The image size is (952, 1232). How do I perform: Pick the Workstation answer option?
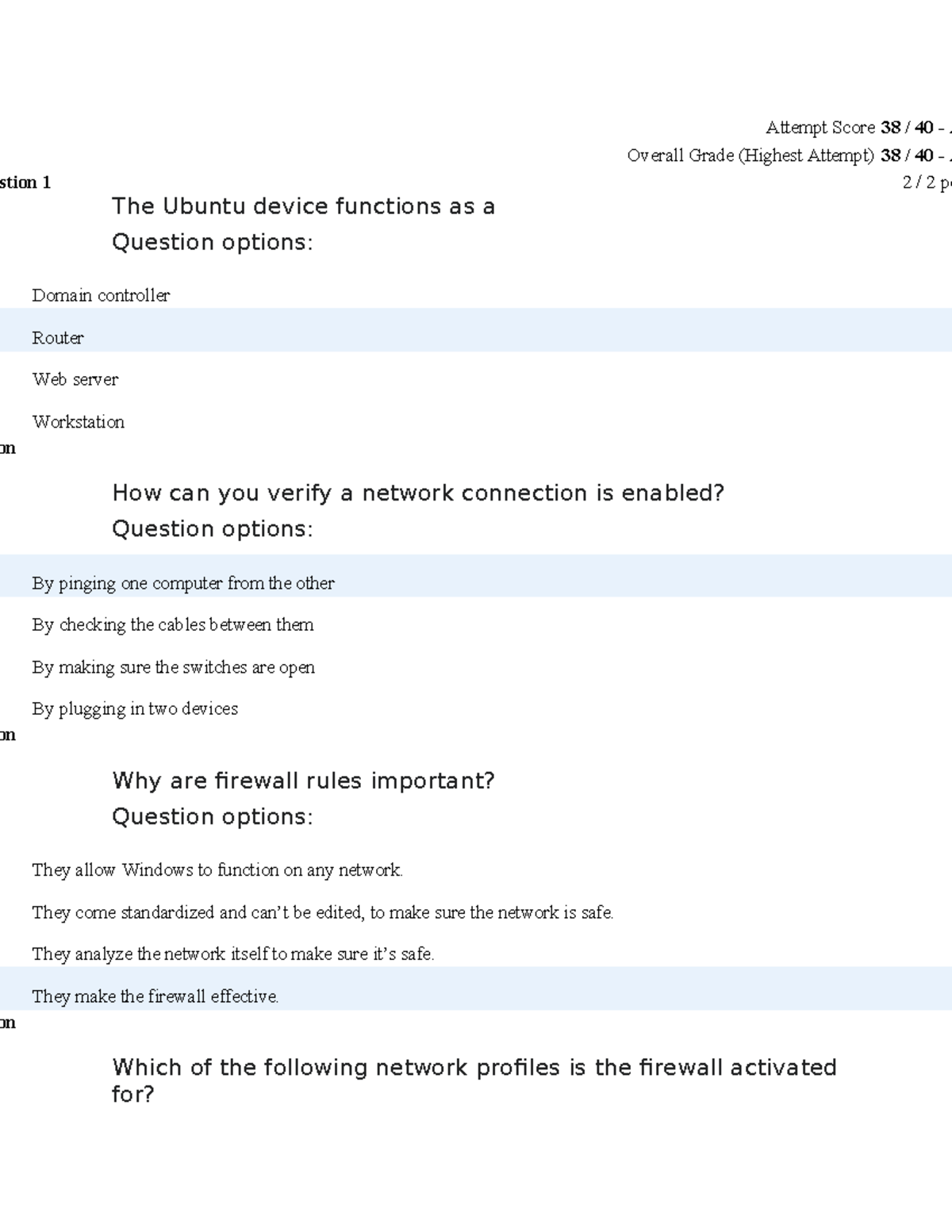79,421
